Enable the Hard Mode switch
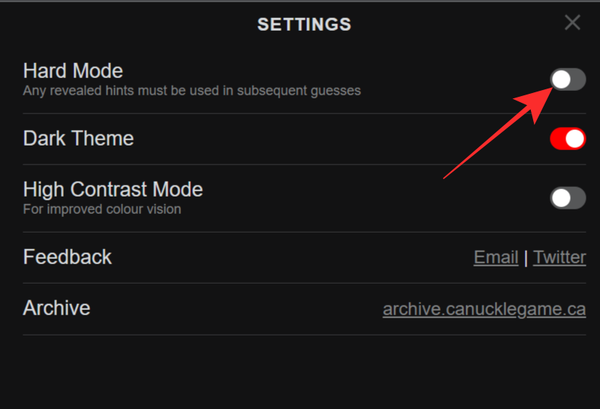 pyautogui.click(x=567, y=79)
